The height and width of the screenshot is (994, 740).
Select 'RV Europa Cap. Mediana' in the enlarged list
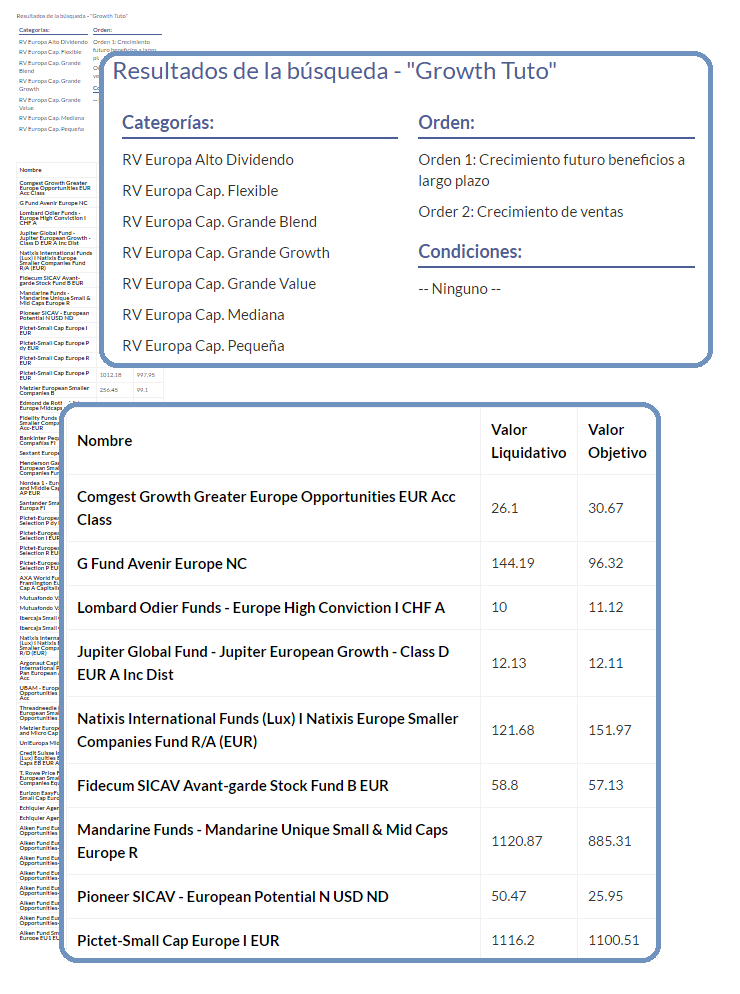203,315
